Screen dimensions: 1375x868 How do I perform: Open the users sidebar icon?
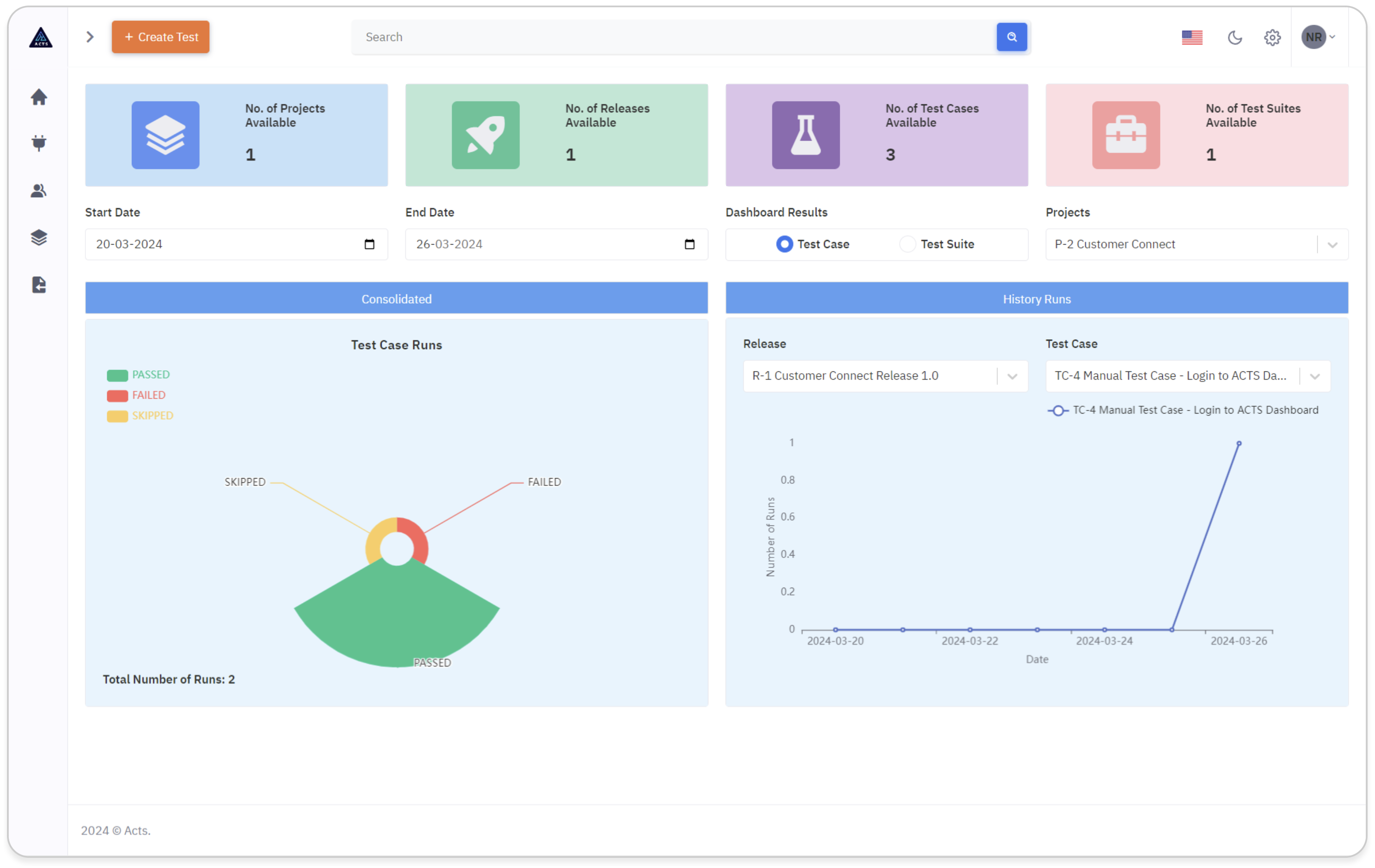coord(39,190)
